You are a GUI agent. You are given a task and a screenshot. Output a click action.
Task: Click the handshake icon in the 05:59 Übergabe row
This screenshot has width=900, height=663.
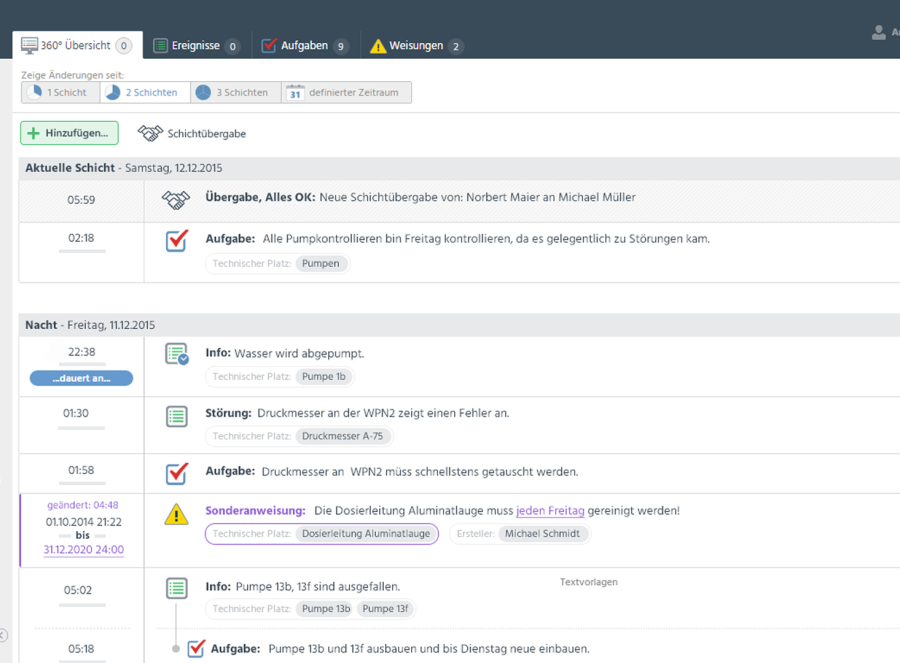click(176, 200)
